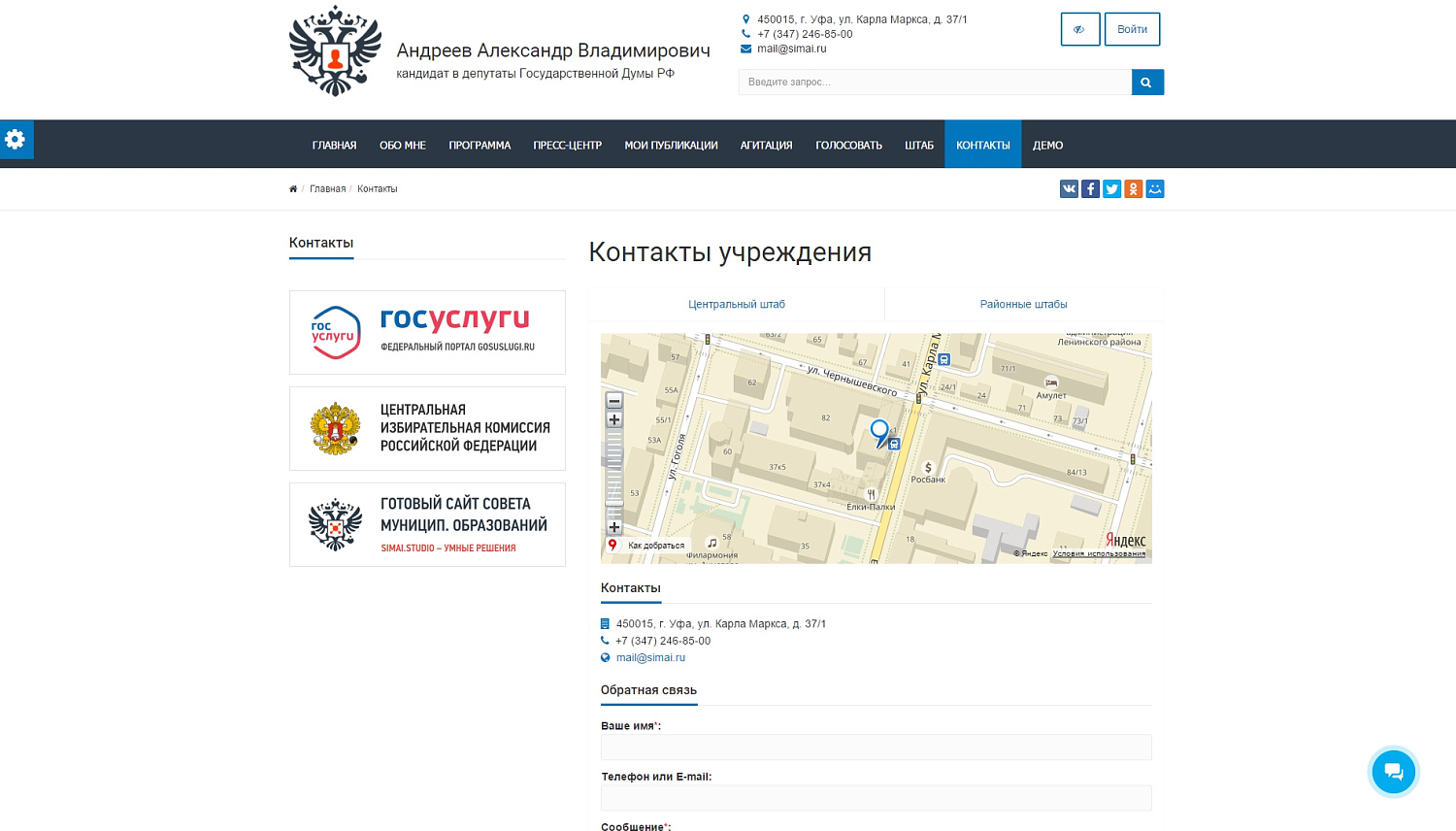Open the Госуслуги portal banner
Screen dimensions: 1456x831
(x=427, y=332)
